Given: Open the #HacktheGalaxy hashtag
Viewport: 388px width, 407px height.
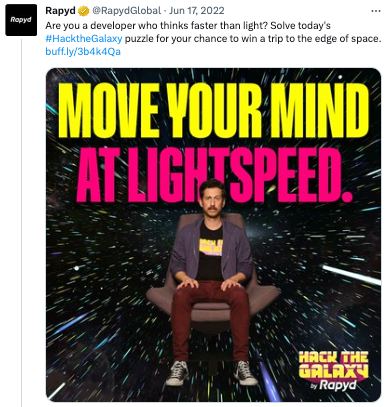Looking at the screenshot, I should tap(84, 39).
